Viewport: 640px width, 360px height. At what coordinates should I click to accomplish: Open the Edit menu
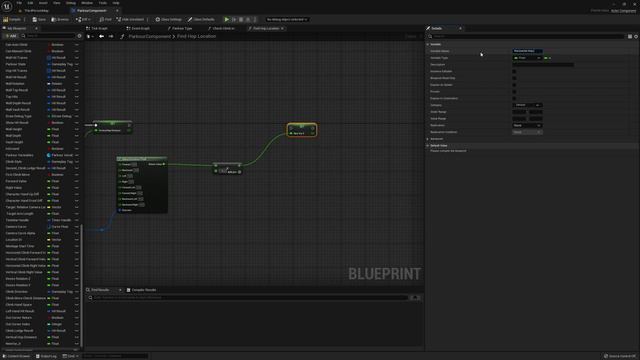pyautogui.click(x=30, y=3)
